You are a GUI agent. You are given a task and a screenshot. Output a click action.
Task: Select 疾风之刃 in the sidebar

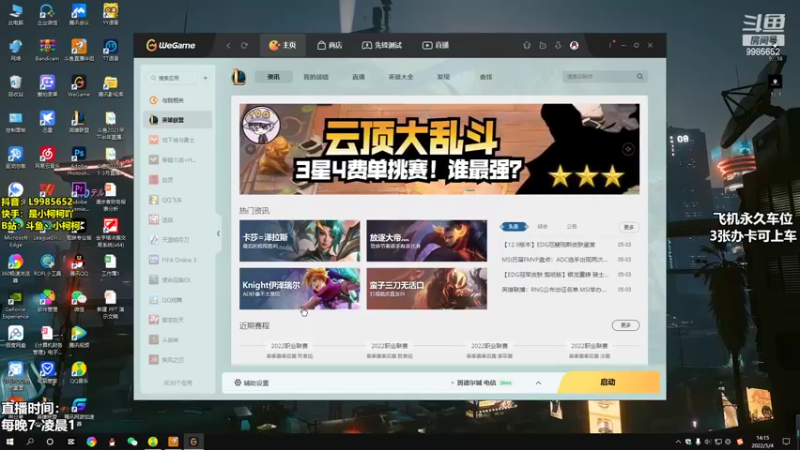(178, 360)
